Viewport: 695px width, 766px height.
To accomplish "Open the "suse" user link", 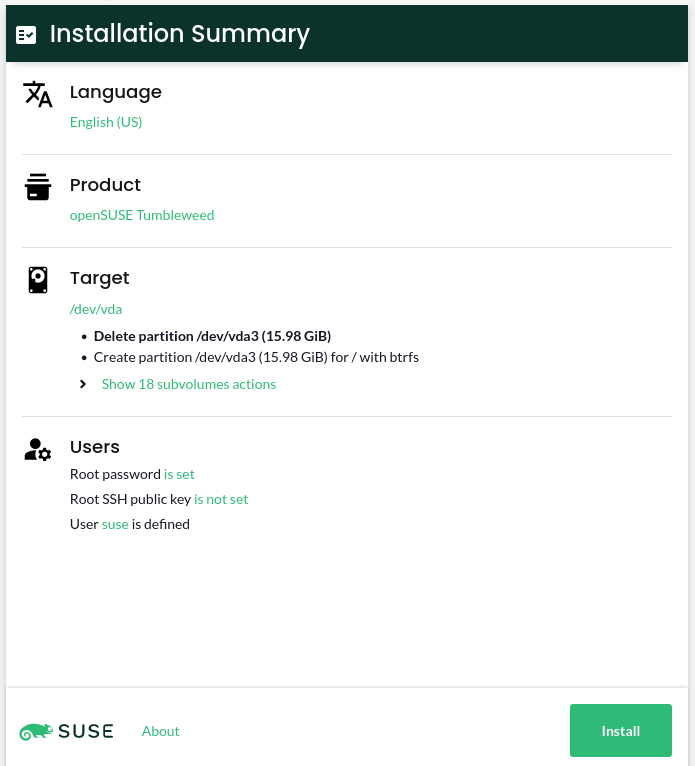I will (x=115, y=524).
